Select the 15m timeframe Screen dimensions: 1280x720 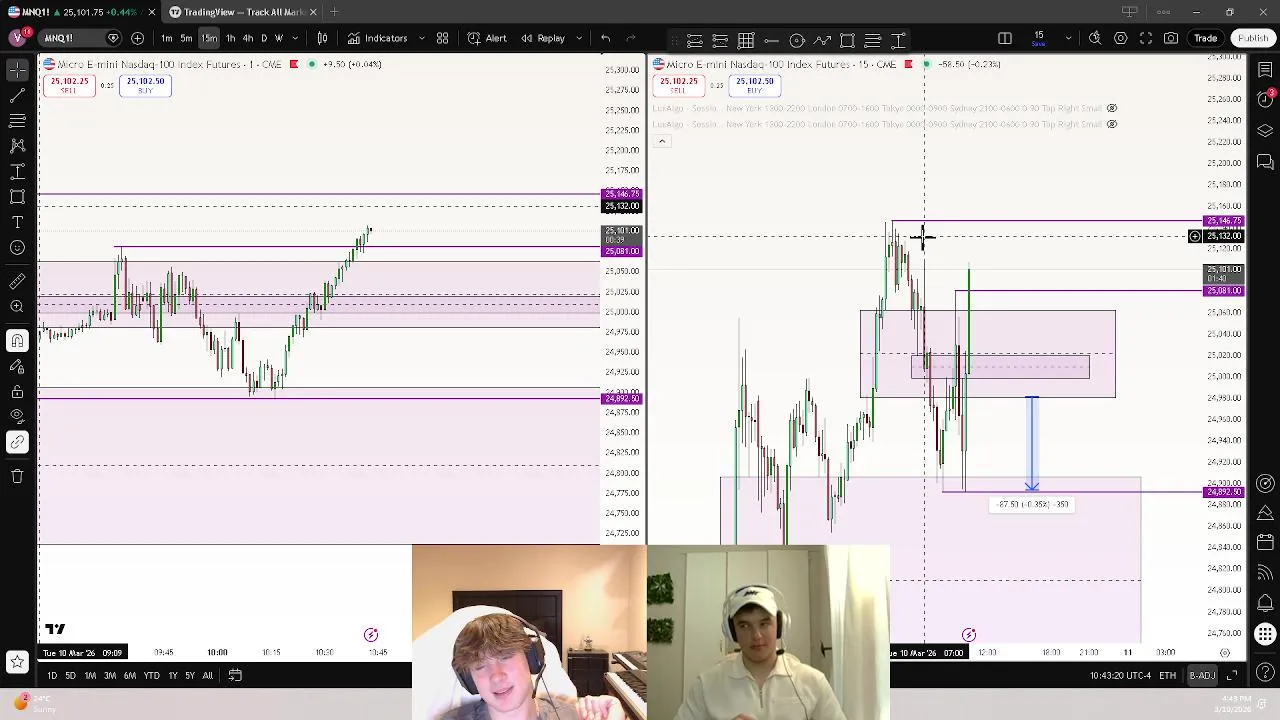click(x=209, y=38)
